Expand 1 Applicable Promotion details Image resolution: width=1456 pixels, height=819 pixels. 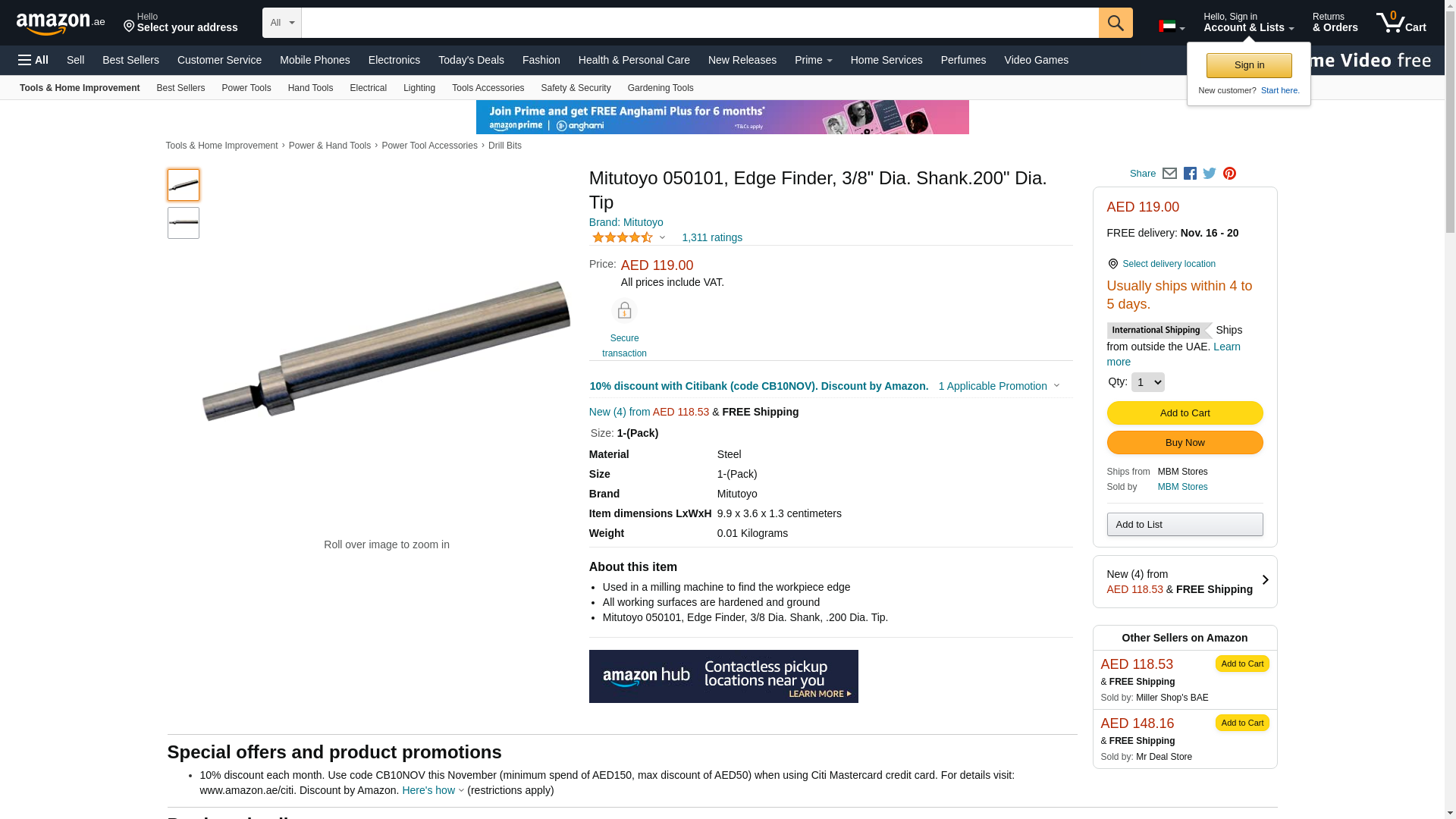pos(998,386)
